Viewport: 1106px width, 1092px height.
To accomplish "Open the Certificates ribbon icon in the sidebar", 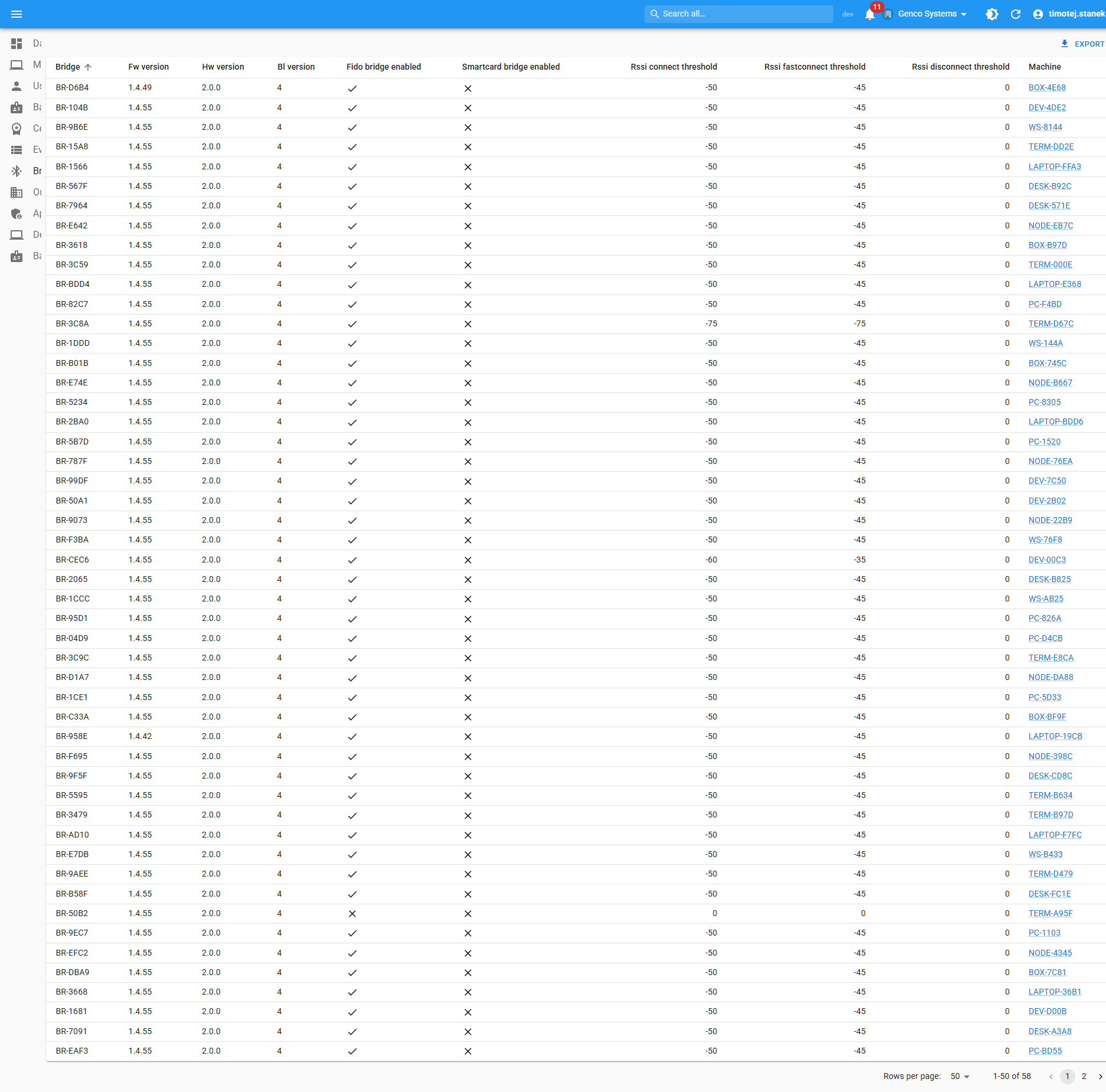I will pos(17,129).
